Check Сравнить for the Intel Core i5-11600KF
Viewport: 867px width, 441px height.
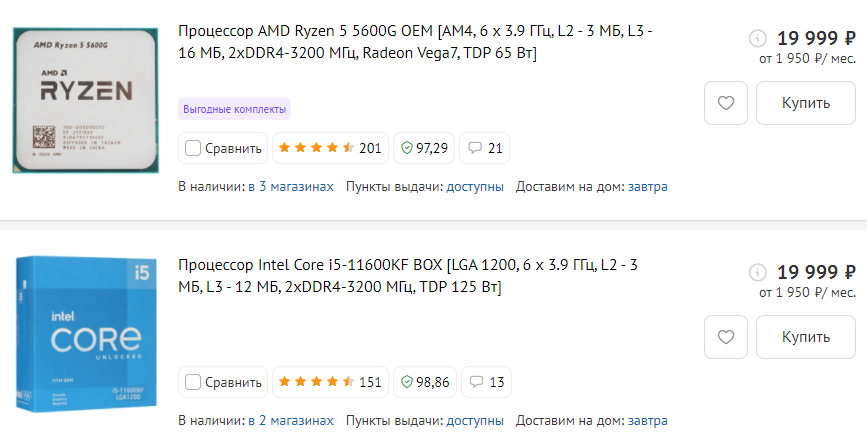click(193, 382)
